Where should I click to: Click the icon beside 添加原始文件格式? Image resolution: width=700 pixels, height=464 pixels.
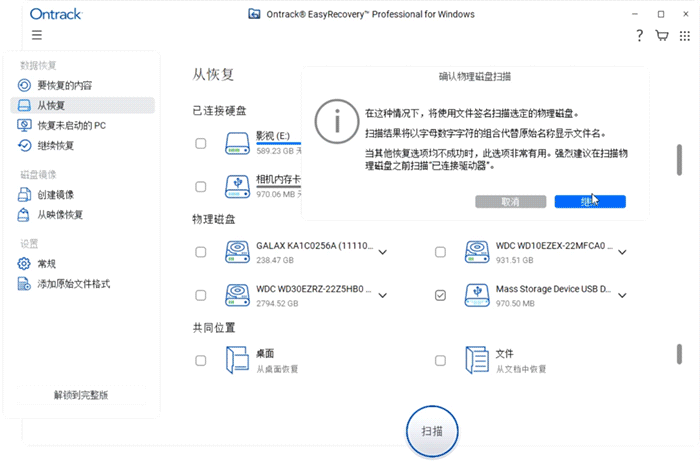pos(24,284)
